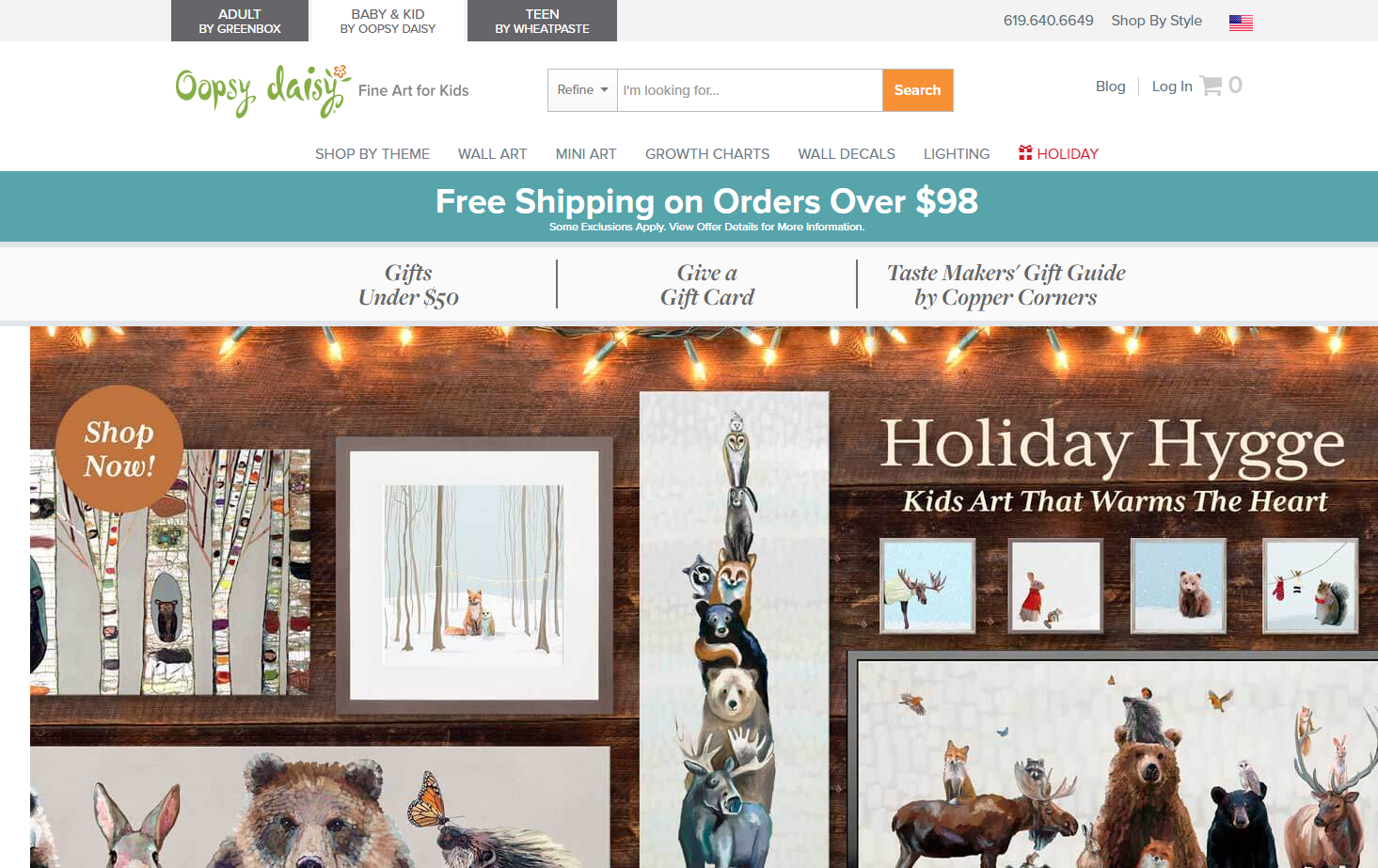Screen dimensions: 1378x868
Task: Open the shopping cart icon
Action: pos(1211,86)
